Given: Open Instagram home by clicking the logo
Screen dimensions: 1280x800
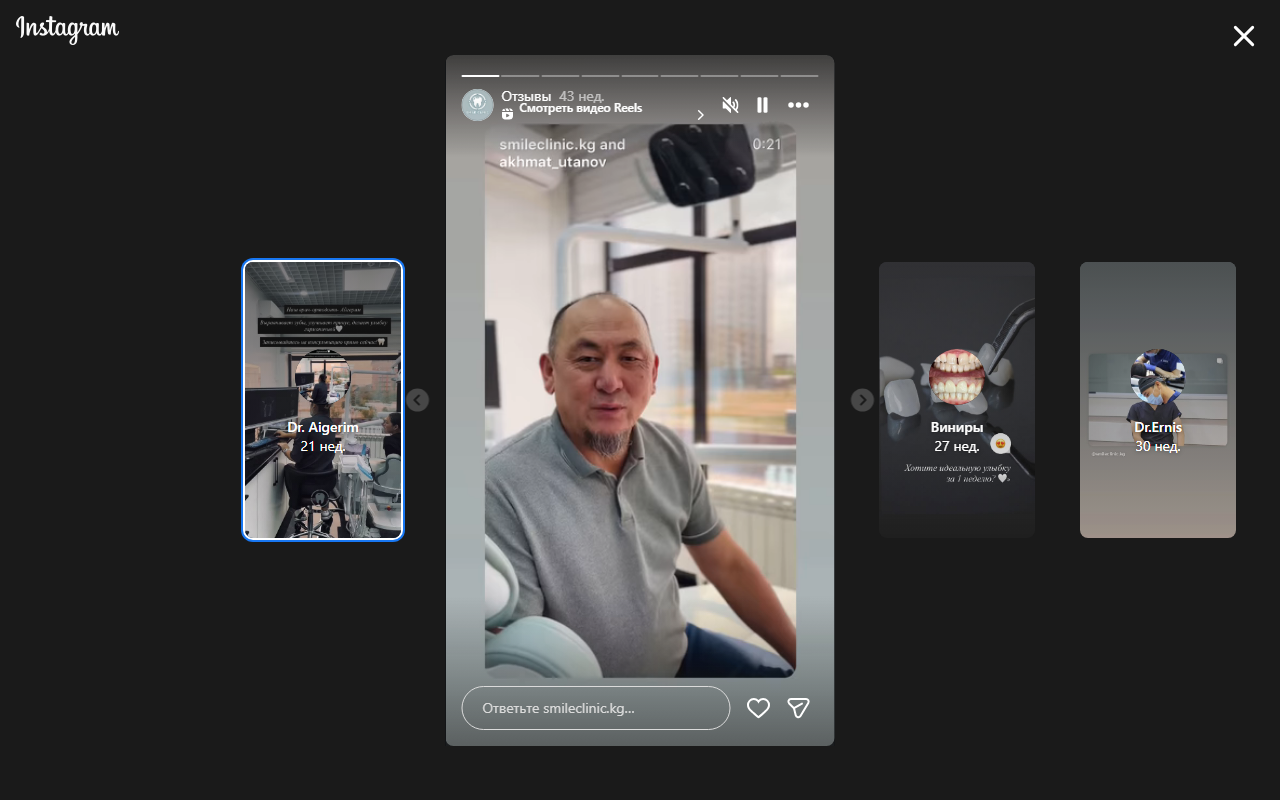Looking at the screenshot, I should [66, 30].
